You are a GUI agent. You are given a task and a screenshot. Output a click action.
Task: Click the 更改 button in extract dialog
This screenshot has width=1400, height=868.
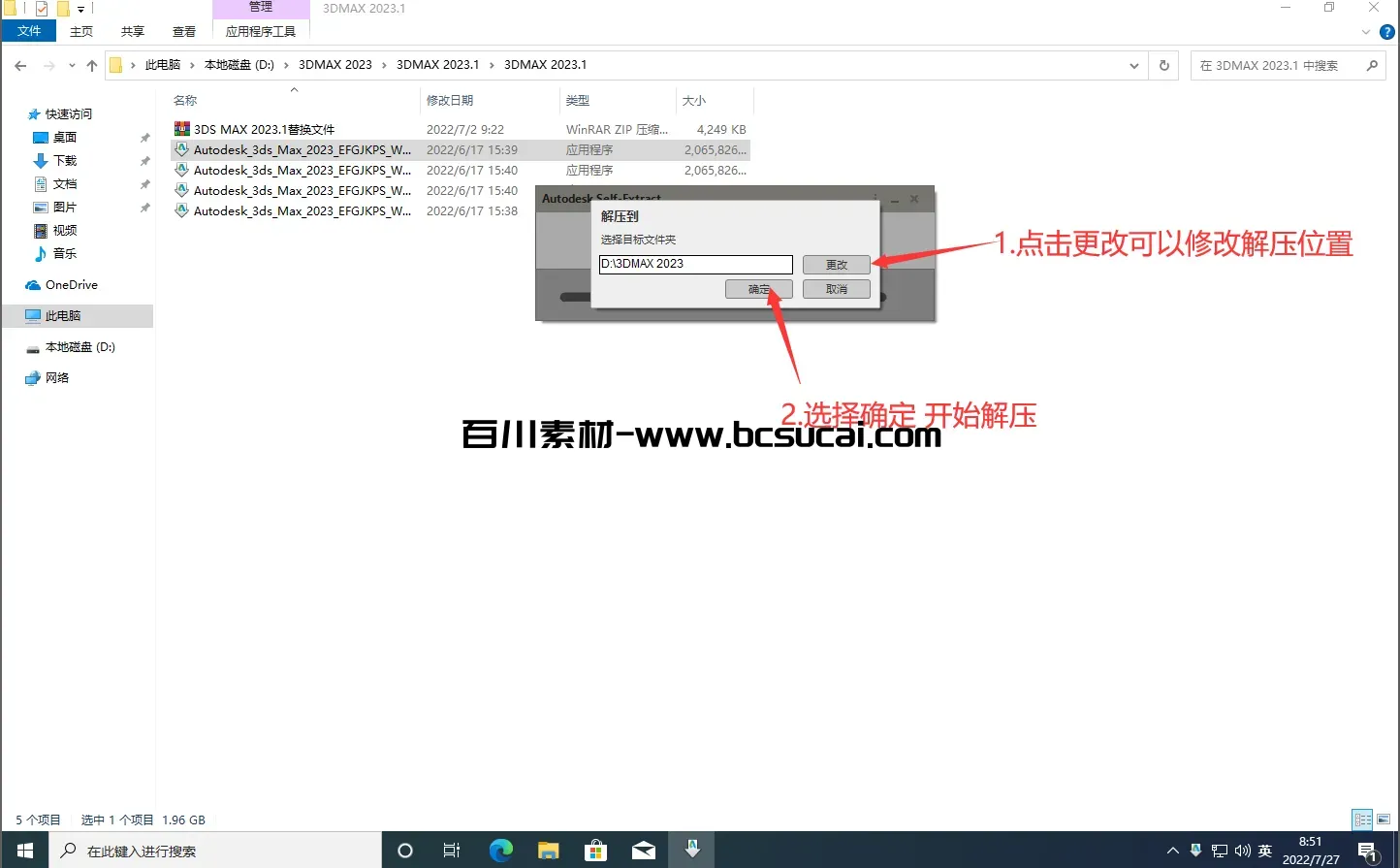pos(836,265)
